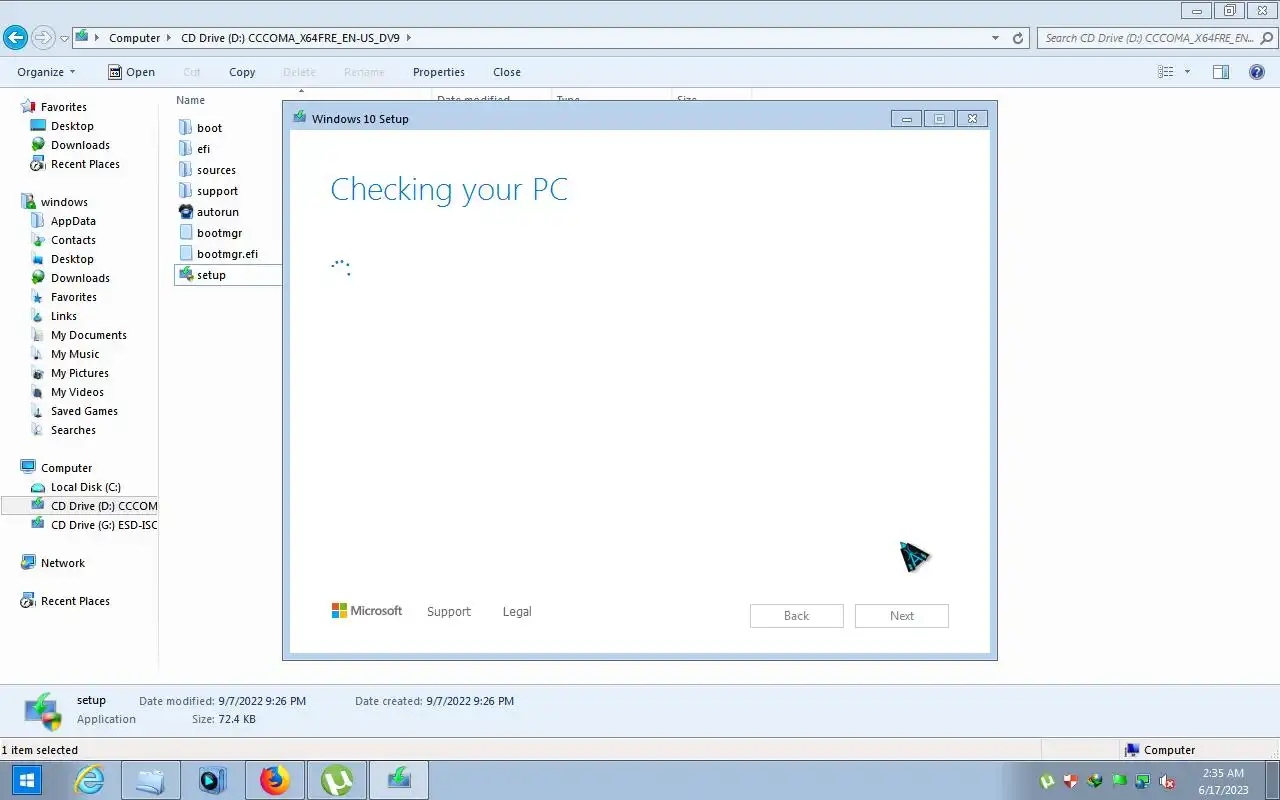Click the red shield tray icon
This screenshot has height=800, width=1280.
point(1071,781)
